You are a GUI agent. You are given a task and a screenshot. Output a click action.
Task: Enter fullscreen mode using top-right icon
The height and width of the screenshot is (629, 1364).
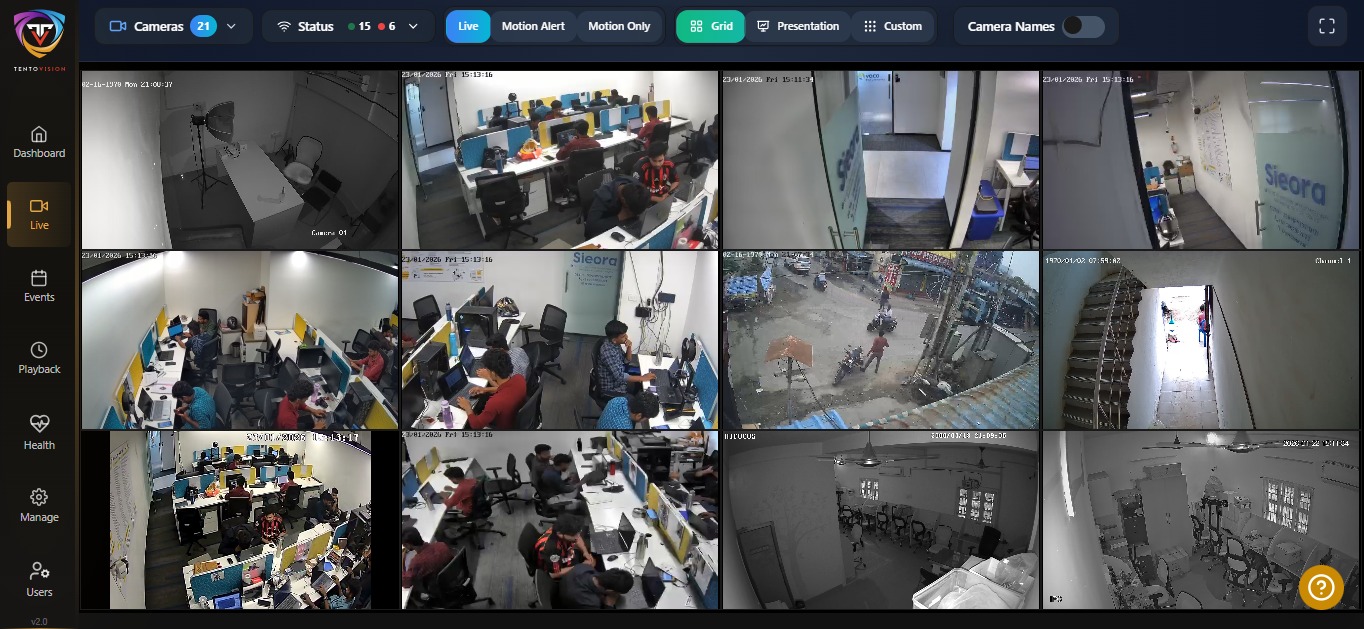[1327, 27]
